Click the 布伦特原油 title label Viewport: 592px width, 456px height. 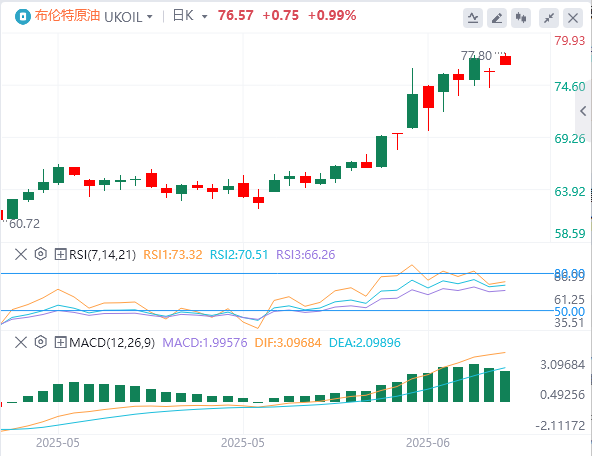pos(67,16)
